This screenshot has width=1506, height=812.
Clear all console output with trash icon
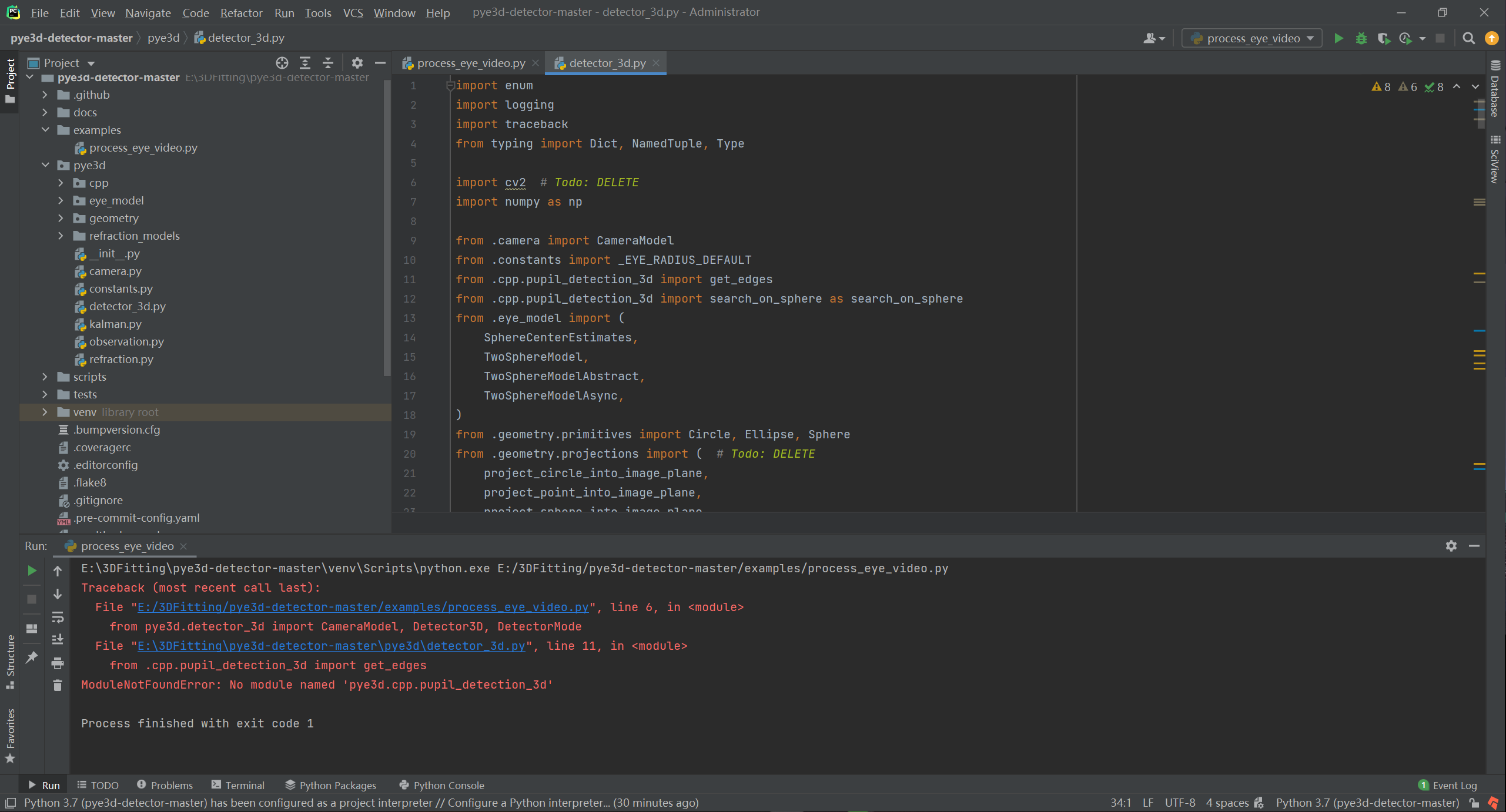[58, 686]
